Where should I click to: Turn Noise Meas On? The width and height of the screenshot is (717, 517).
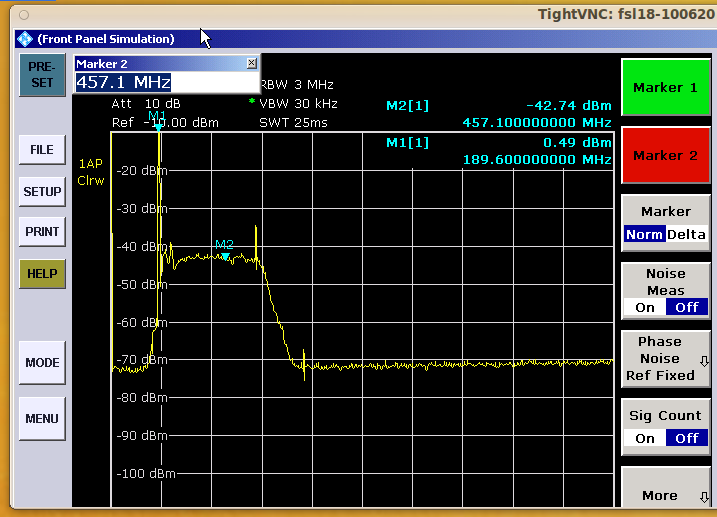645,307
